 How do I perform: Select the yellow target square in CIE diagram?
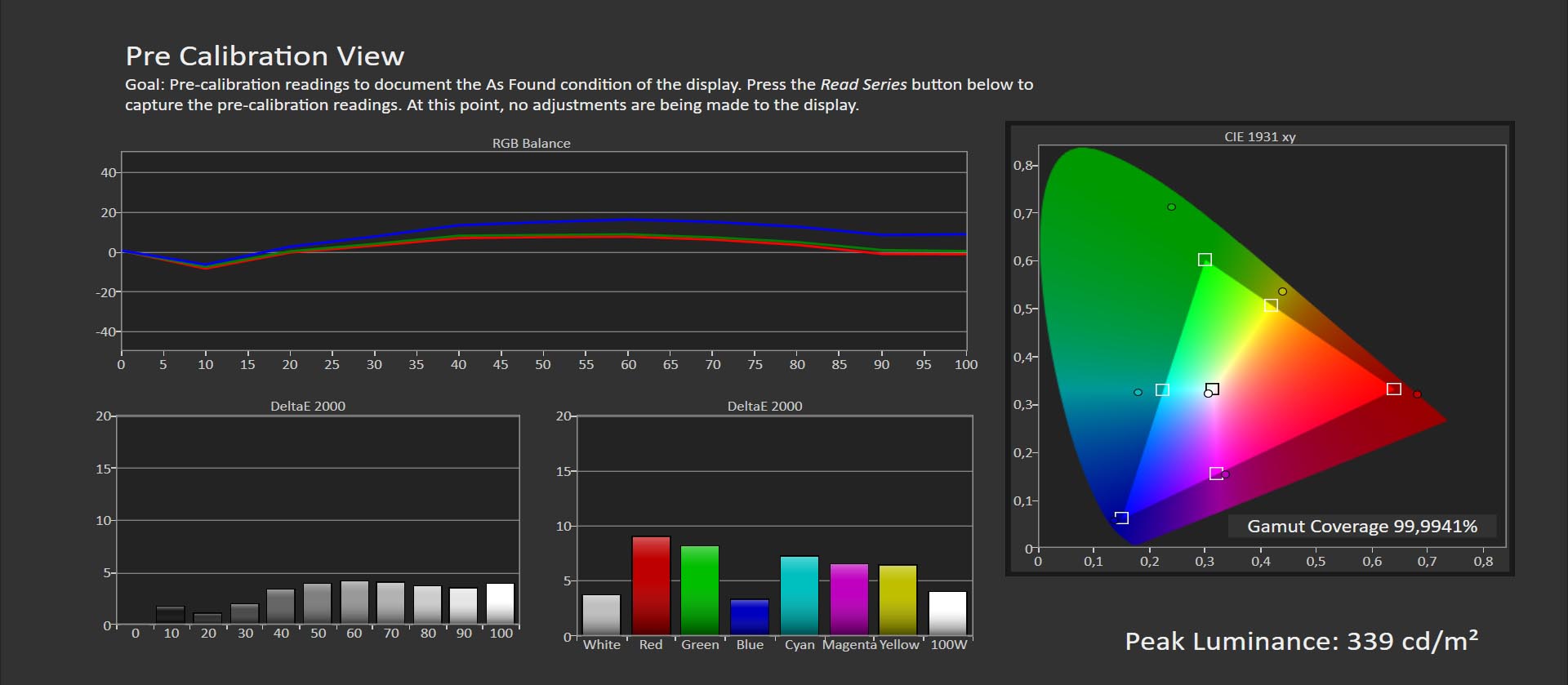tap(1271, 305)
